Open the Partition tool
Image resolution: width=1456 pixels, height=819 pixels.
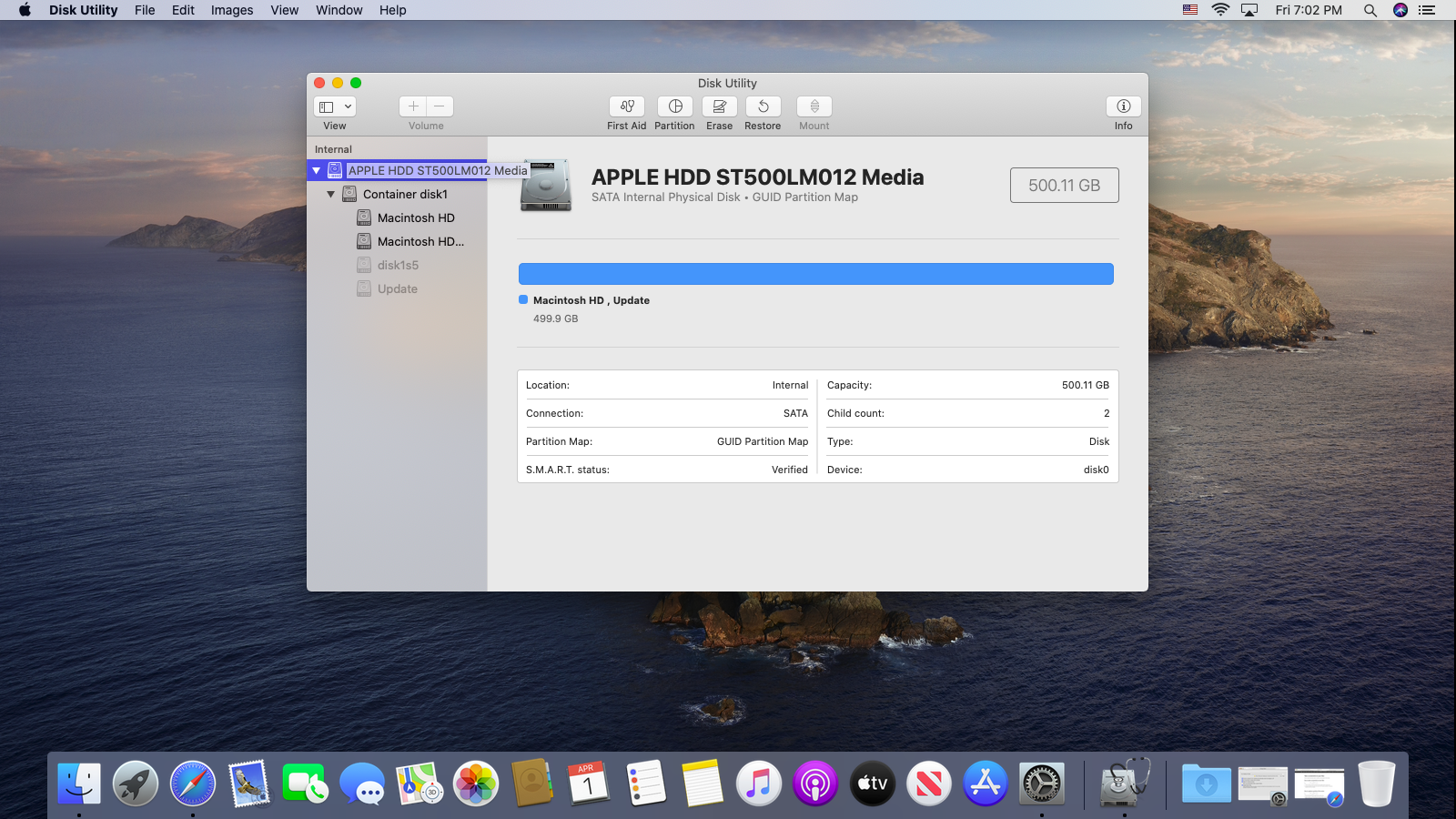675,106
